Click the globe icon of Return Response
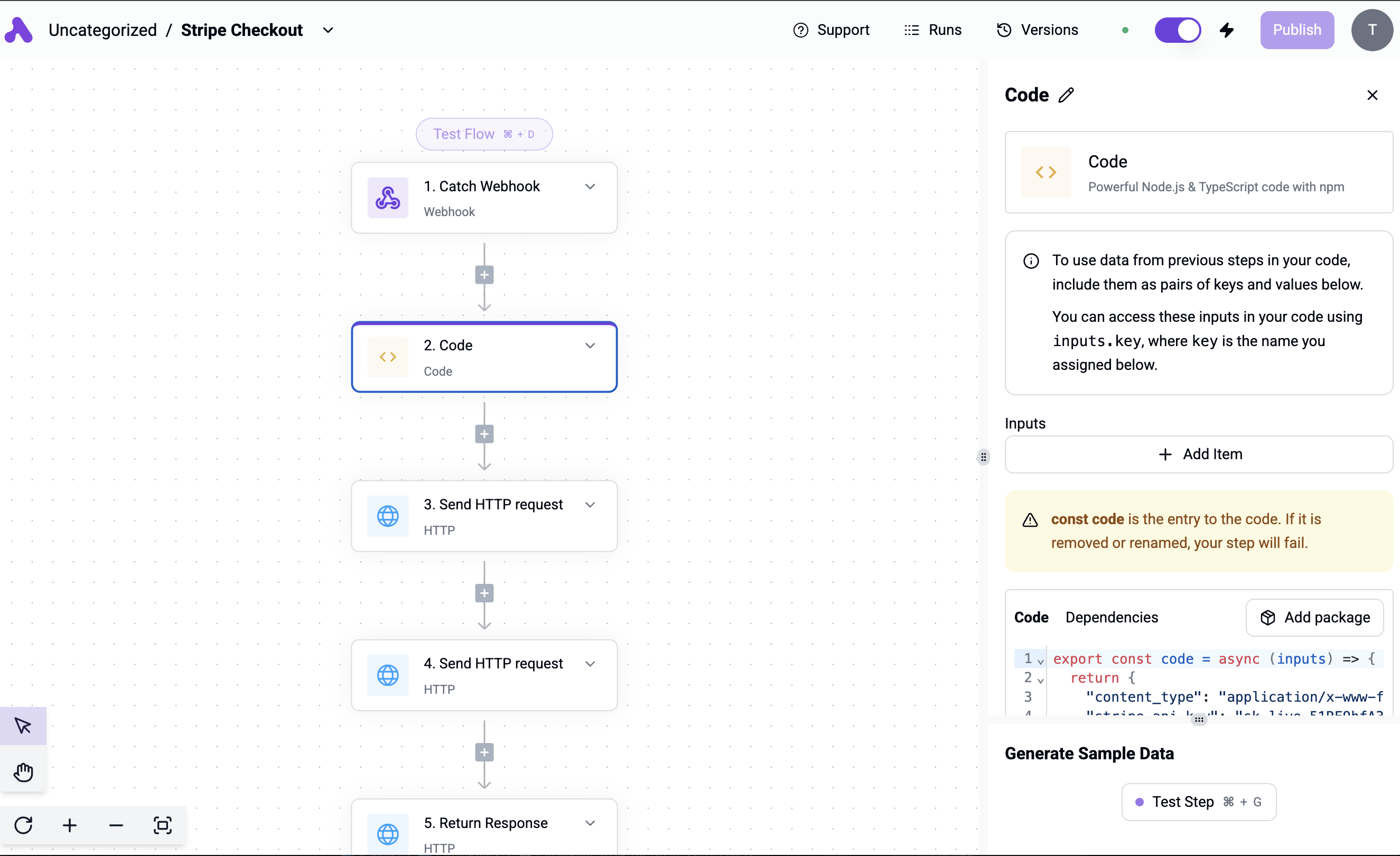This screenshot has width=1400, height=856. (x=387, y=834)
